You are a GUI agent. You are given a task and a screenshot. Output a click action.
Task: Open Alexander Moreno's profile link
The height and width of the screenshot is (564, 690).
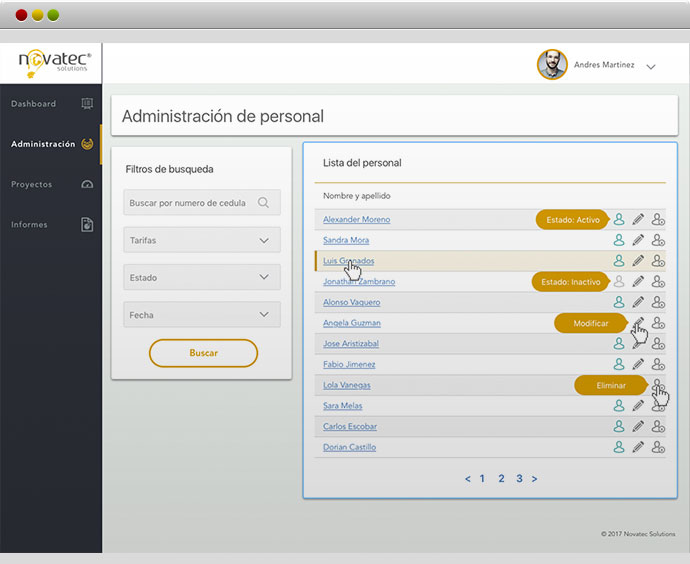(x=356, y=219)
